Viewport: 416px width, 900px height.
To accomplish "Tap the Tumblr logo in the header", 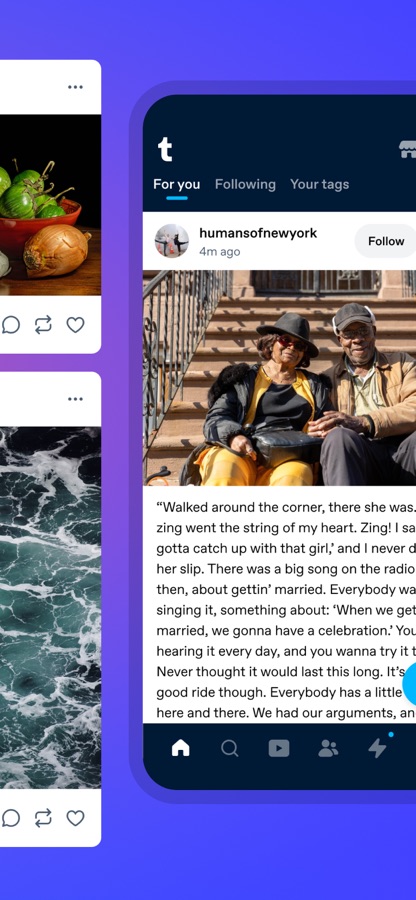I will click(165, 149).
